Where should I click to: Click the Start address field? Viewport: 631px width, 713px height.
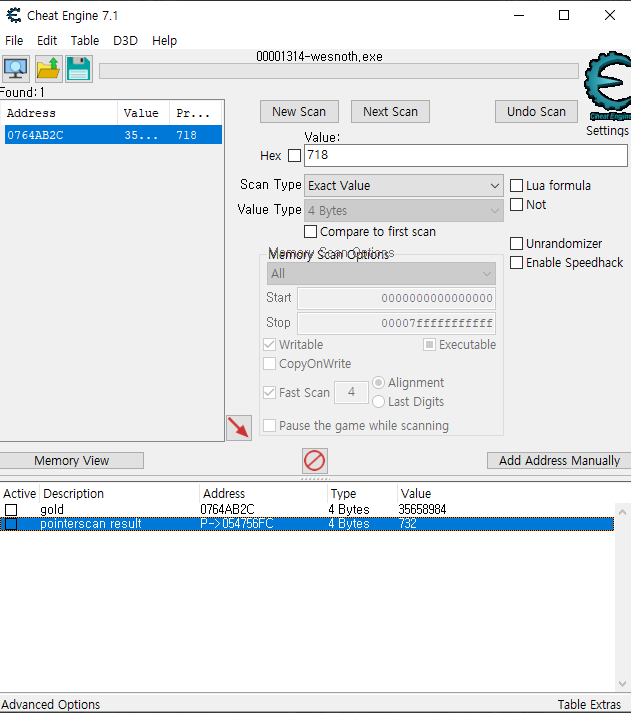pyautogui.click(x=396, y=298)
